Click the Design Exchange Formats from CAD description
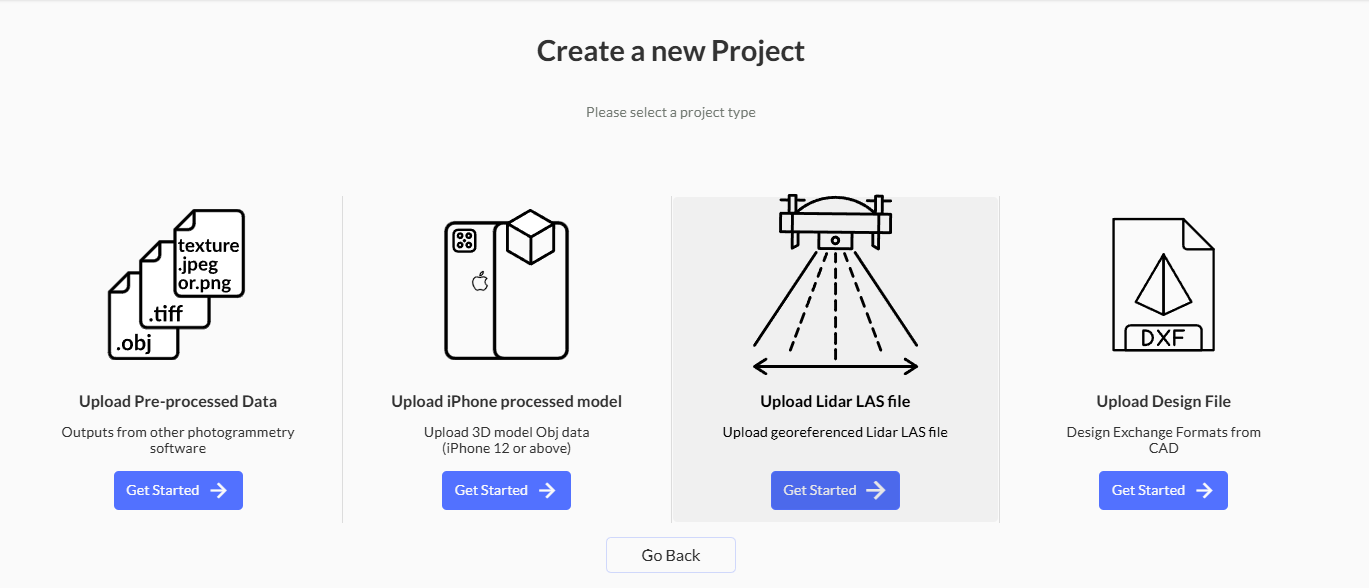The height and width of the screenshot is (588, 1369). point(1163,440)
